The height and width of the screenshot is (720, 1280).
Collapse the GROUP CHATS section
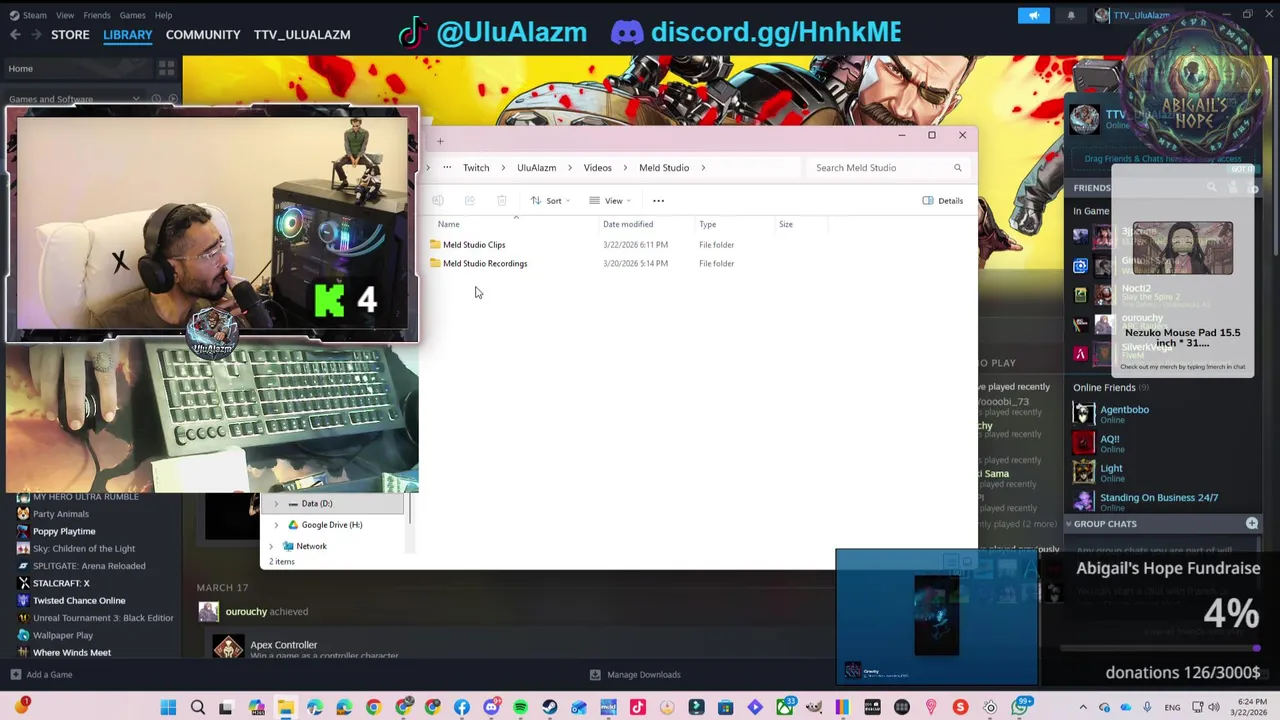pyautogui.click(x=1068, y=524)
